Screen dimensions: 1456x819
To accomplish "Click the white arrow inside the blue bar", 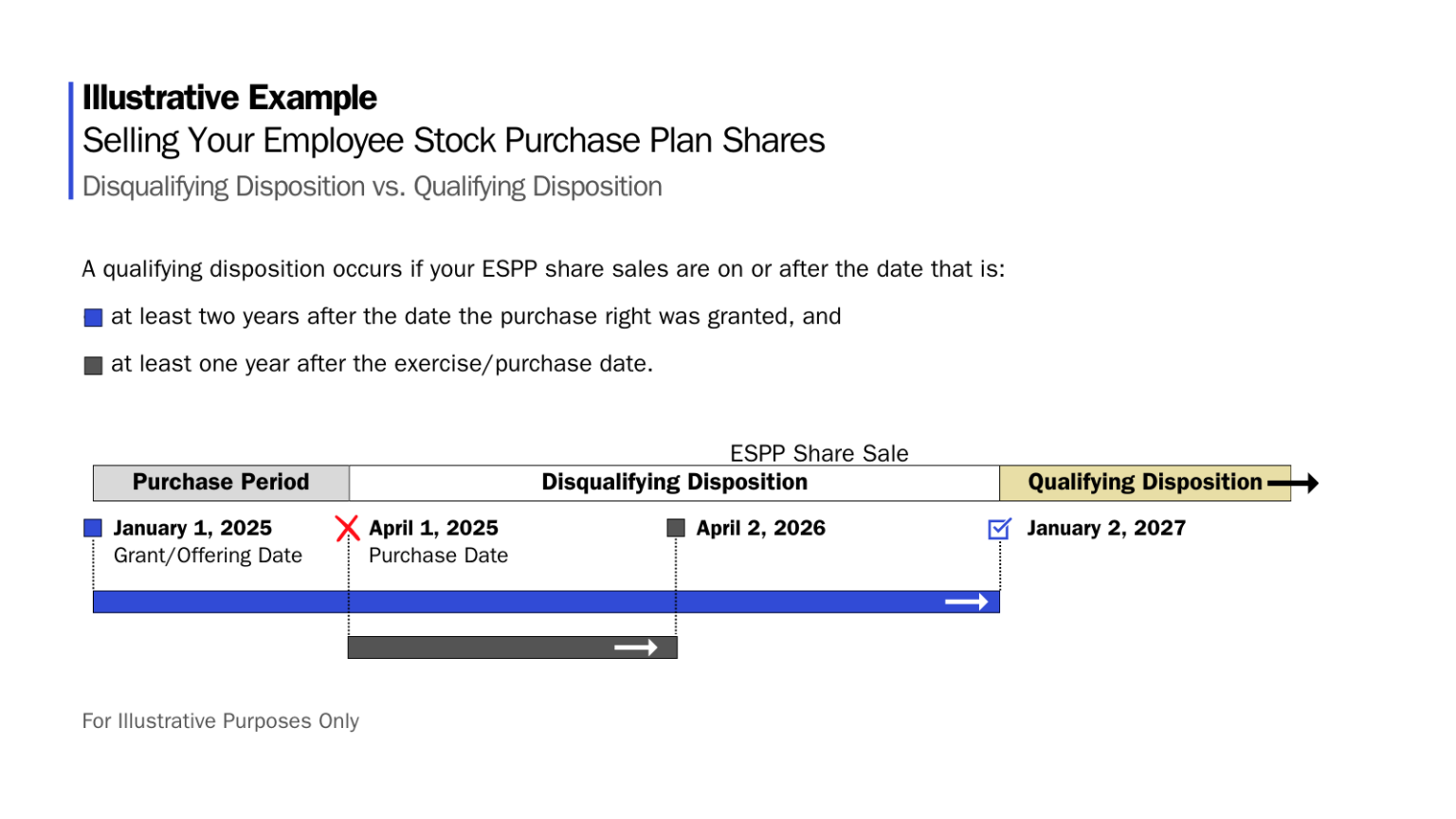I will [966, 602].
